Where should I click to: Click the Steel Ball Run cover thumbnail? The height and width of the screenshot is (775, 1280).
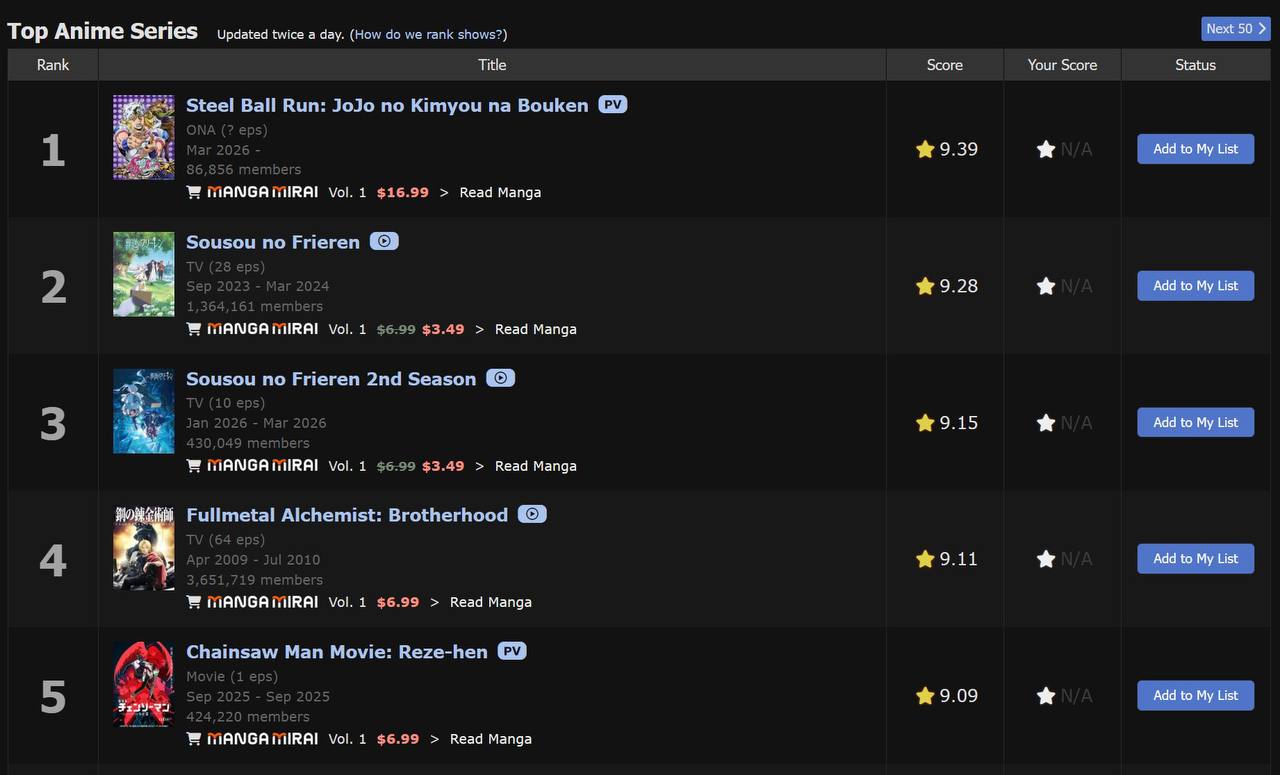coord(143,138)
